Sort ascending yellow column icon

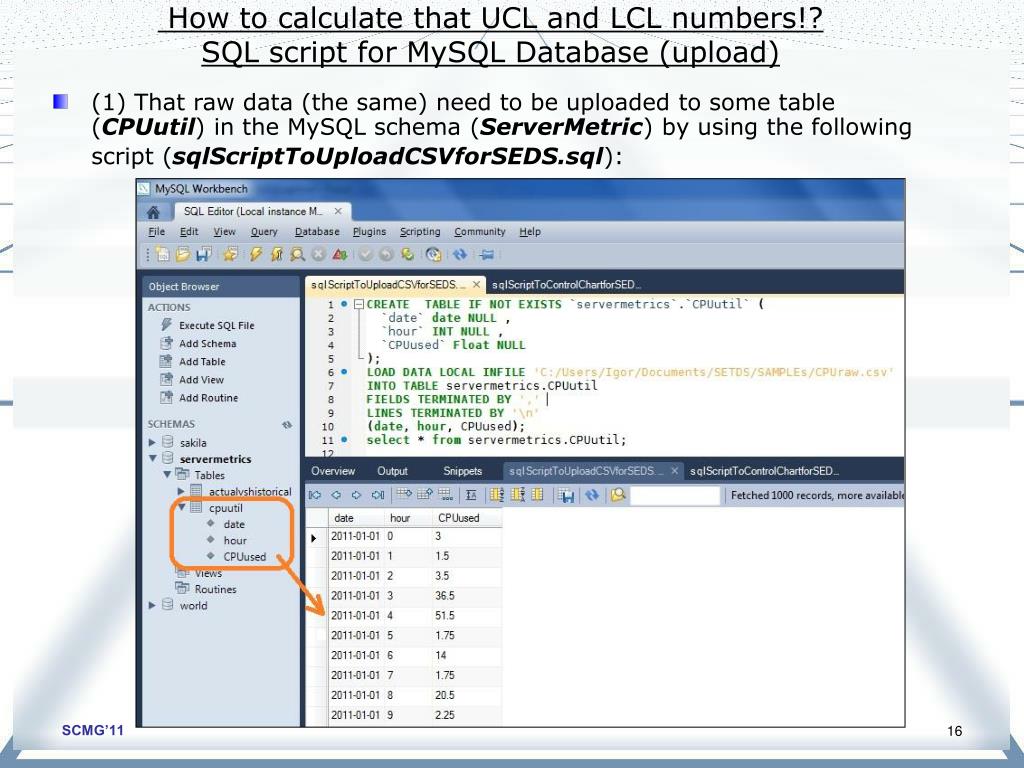coord(496,495)
